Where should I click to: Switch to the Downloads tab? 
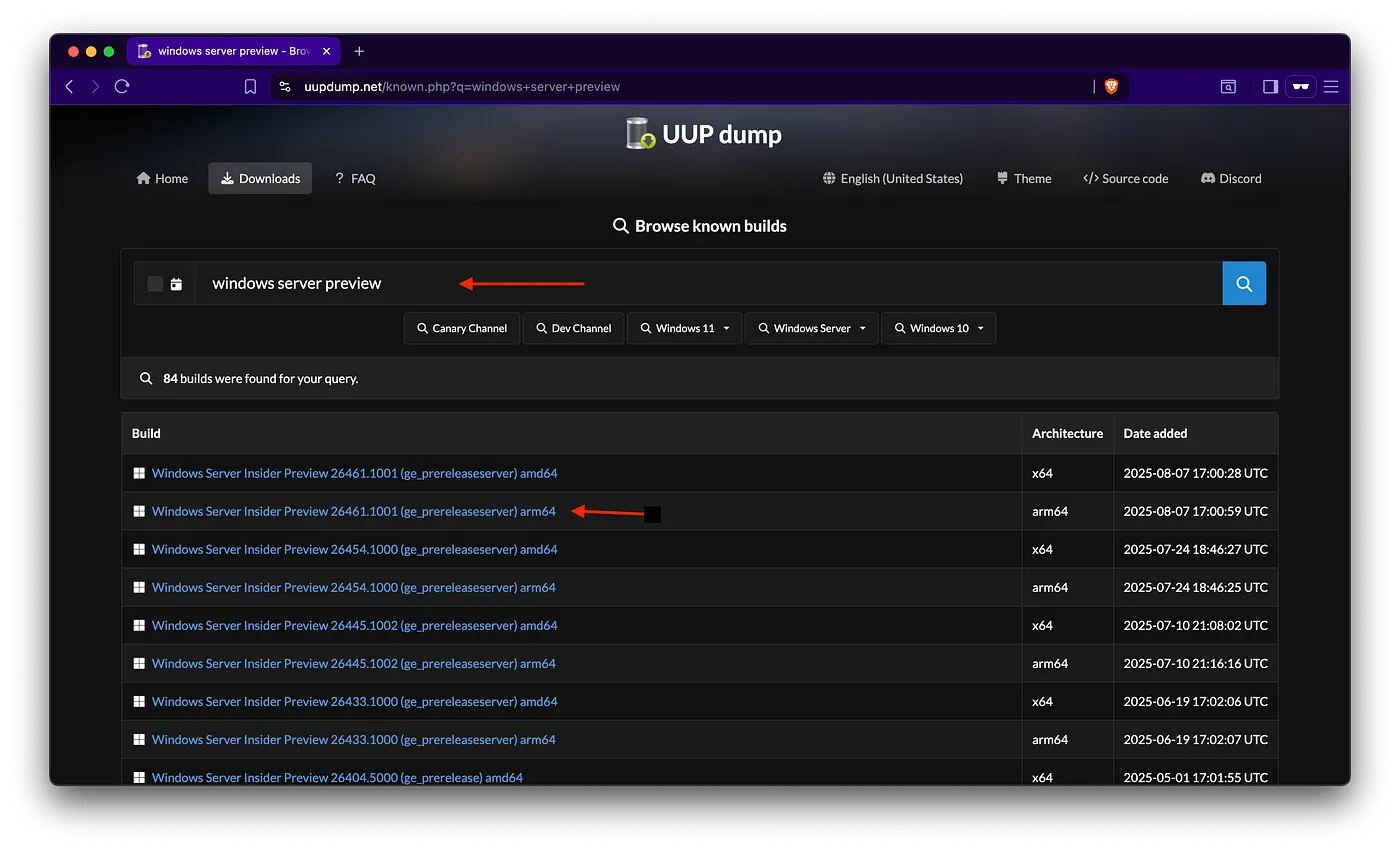[x=259, y=178]
